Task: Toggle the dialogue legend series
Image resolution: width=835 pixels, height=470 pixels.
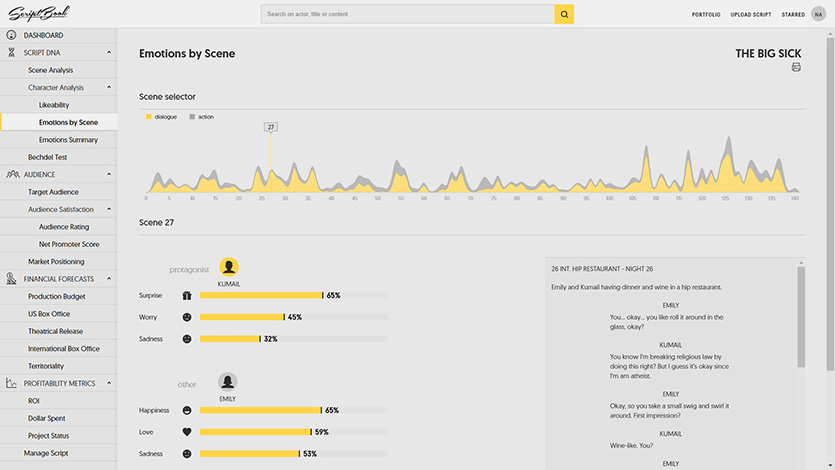Action: [x=163, y=117]
